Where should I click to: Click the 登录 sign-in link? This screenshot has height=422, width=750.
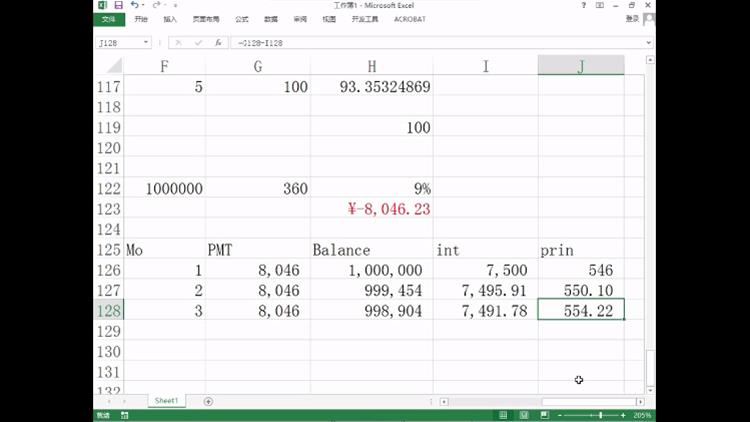point(632,19)
